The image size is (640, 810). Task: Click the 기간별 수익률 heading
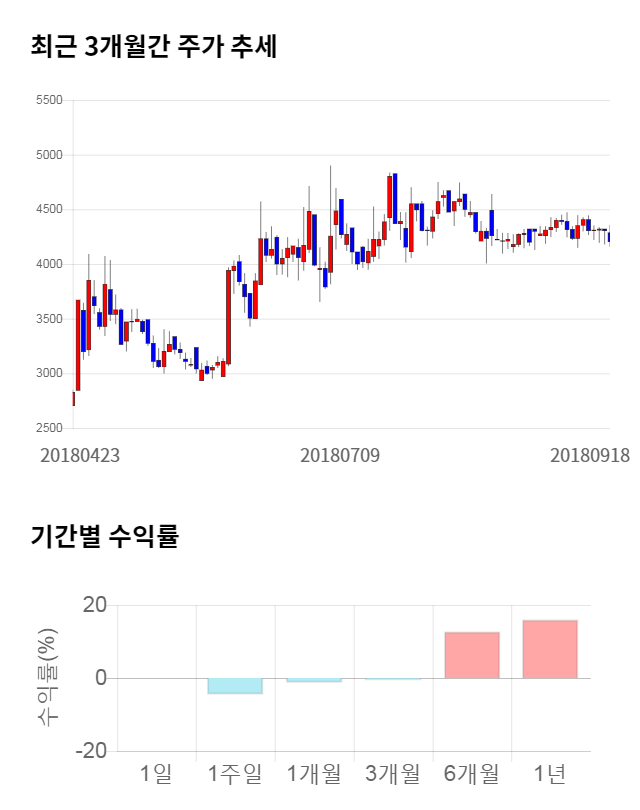click(104, 536)
